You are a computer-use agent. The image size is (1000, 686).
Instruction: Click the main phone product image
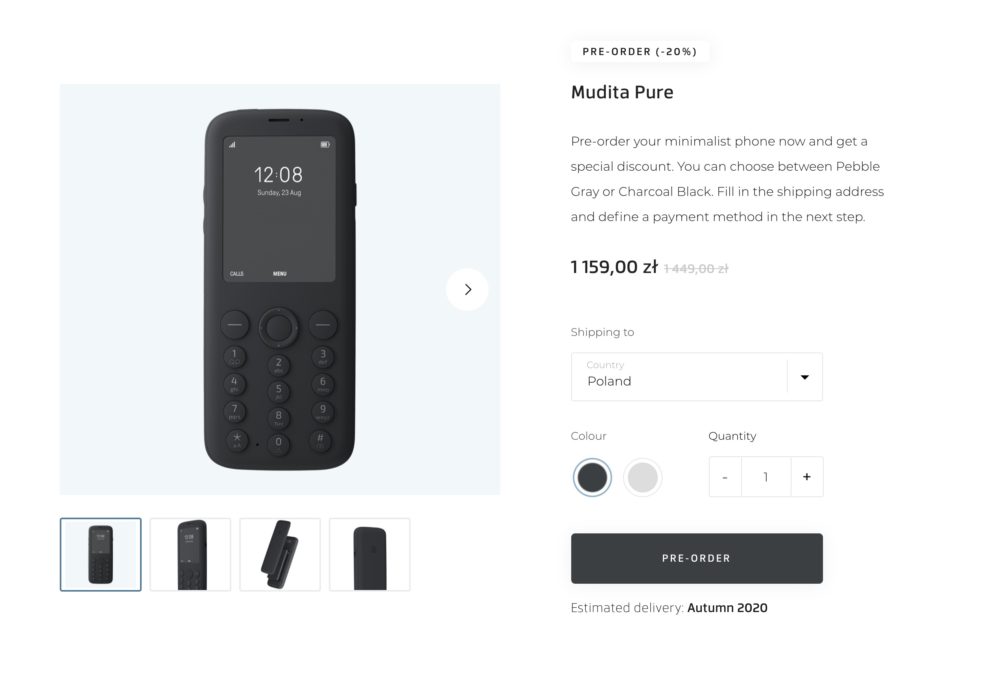(x=280, y=289)
